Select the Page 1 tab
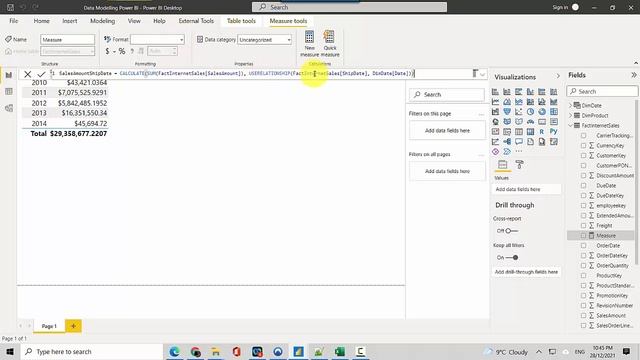640x360 pixels. click(x=49, y=326)
